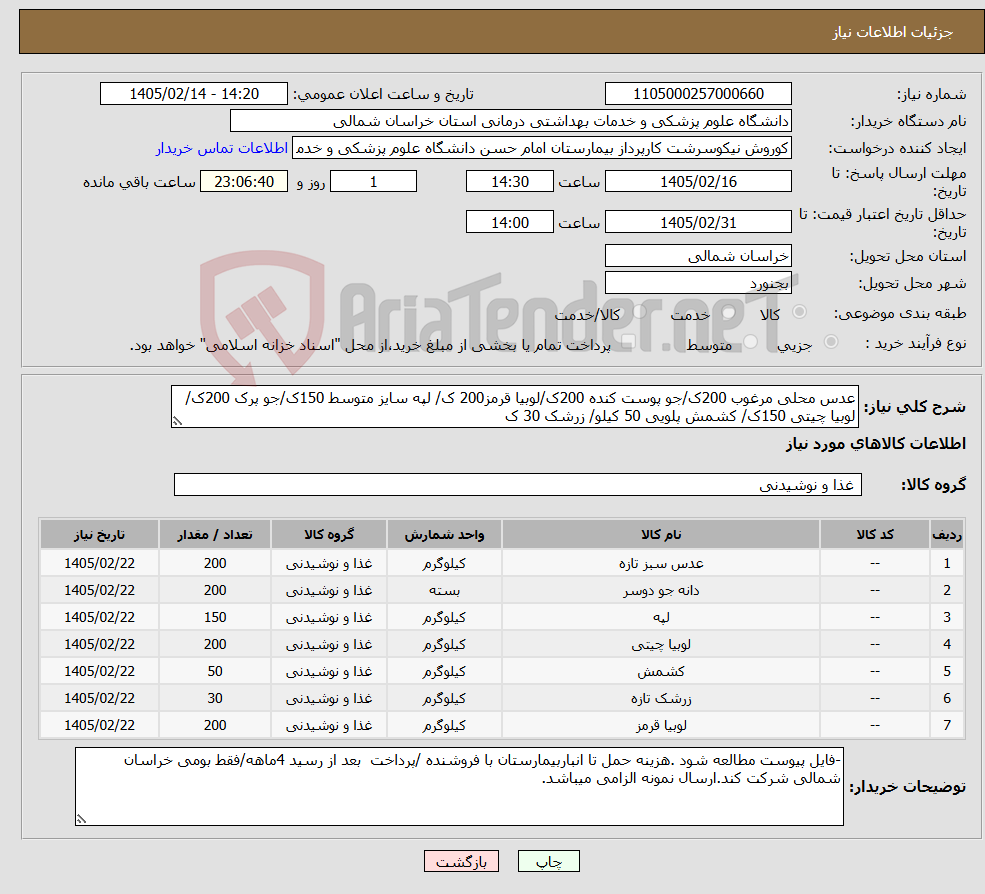
Task: Click the بسته unit cell in row 2
Action: [x=444, y=590]
